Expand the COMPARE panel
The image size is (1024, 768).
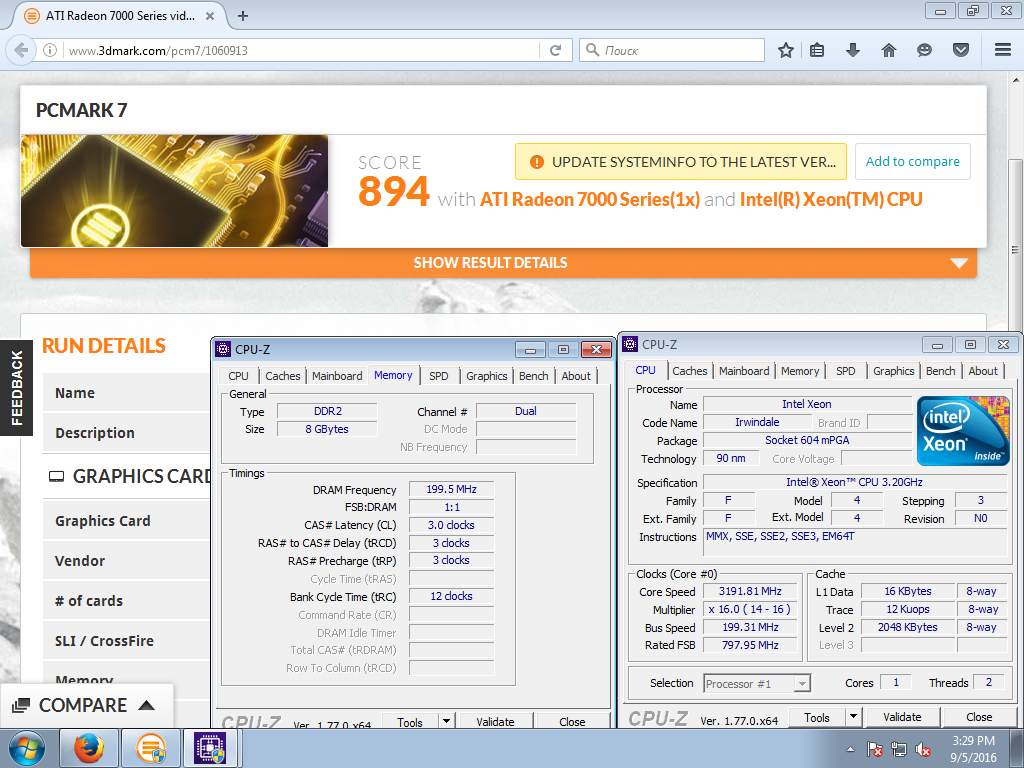(x=86, y=705)
